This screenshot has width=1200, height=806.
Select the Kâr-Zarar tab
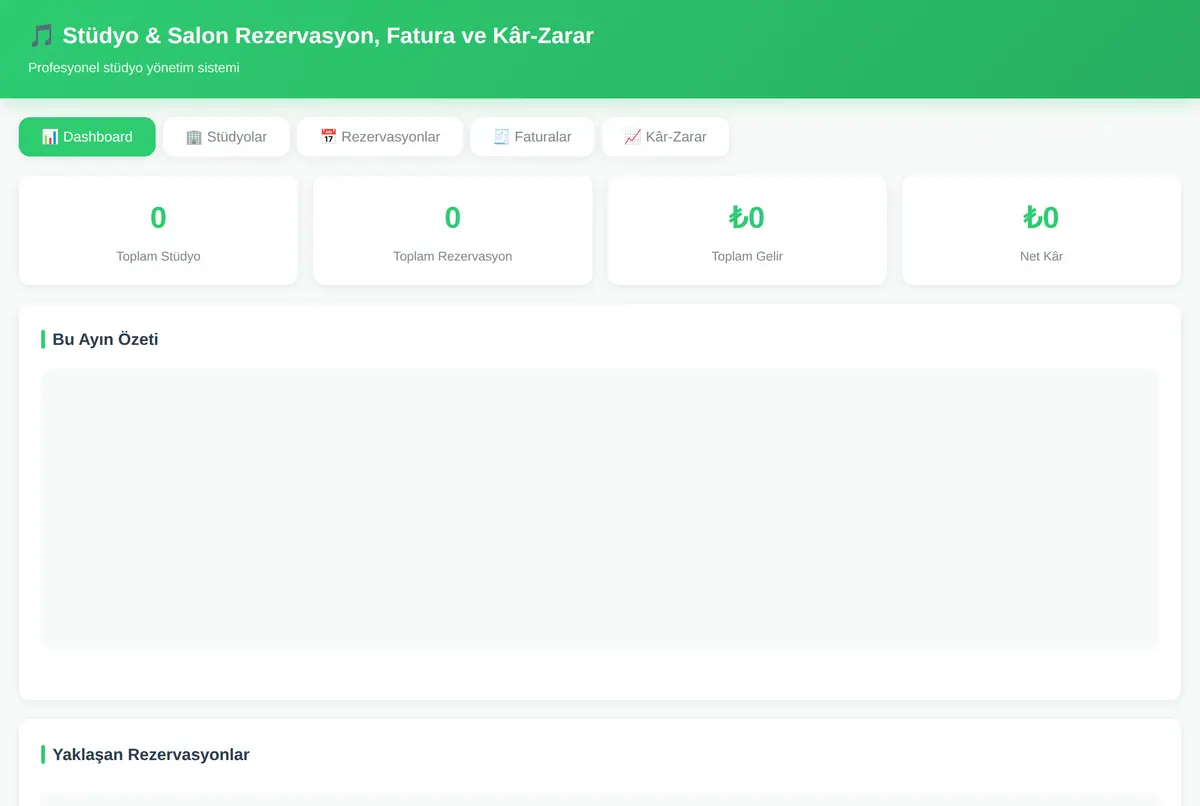(x=665, y=137)
